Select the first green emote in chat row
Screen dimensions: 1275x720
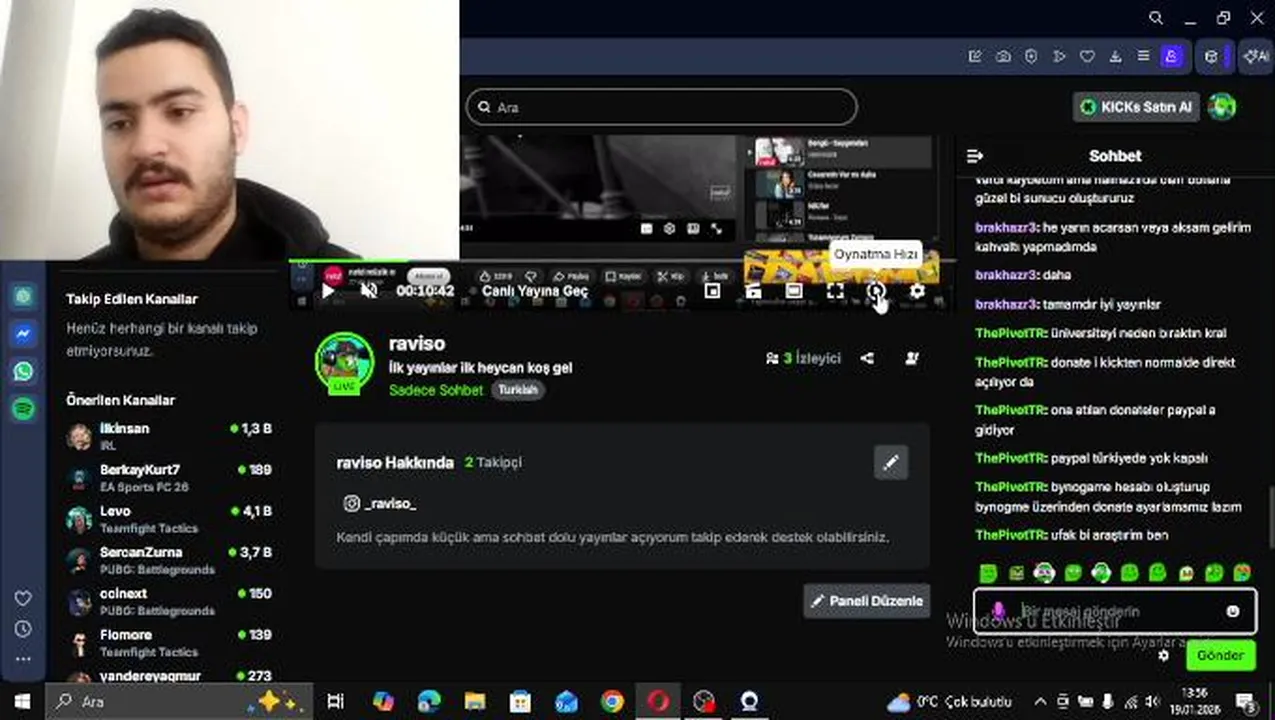[988, 573]
